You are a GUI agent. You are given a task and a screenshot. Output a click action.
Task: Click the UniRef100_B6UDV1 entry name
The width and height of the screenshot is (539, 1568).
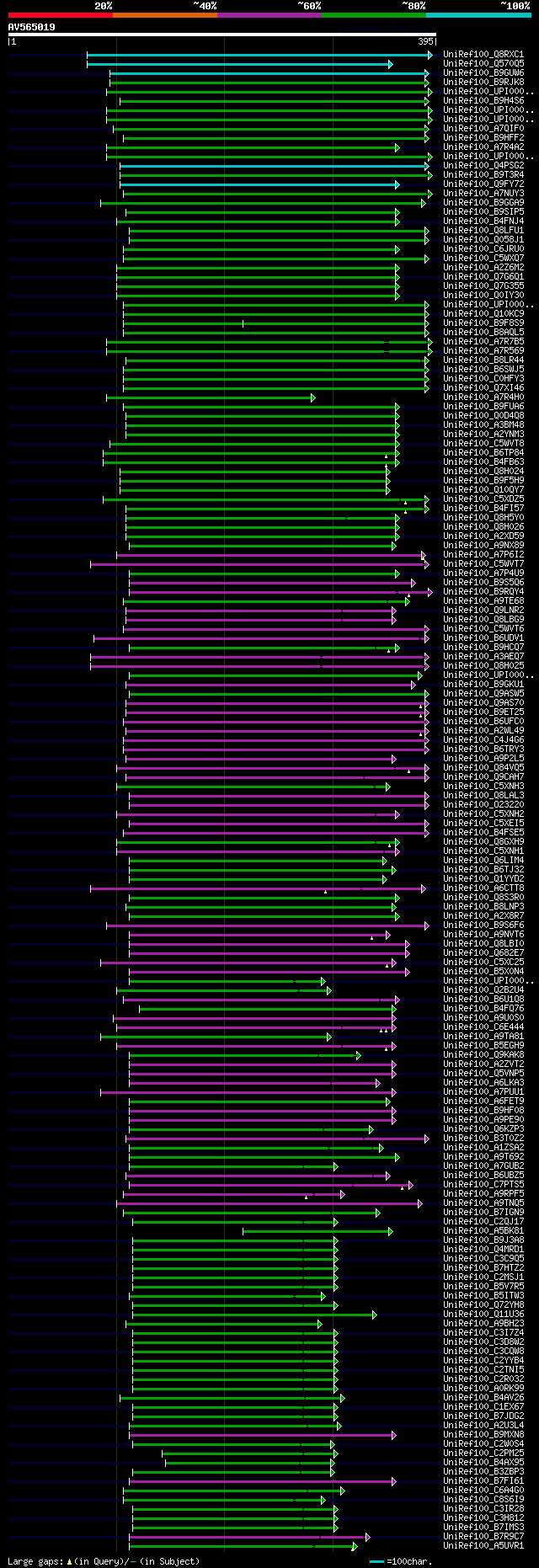483,638
